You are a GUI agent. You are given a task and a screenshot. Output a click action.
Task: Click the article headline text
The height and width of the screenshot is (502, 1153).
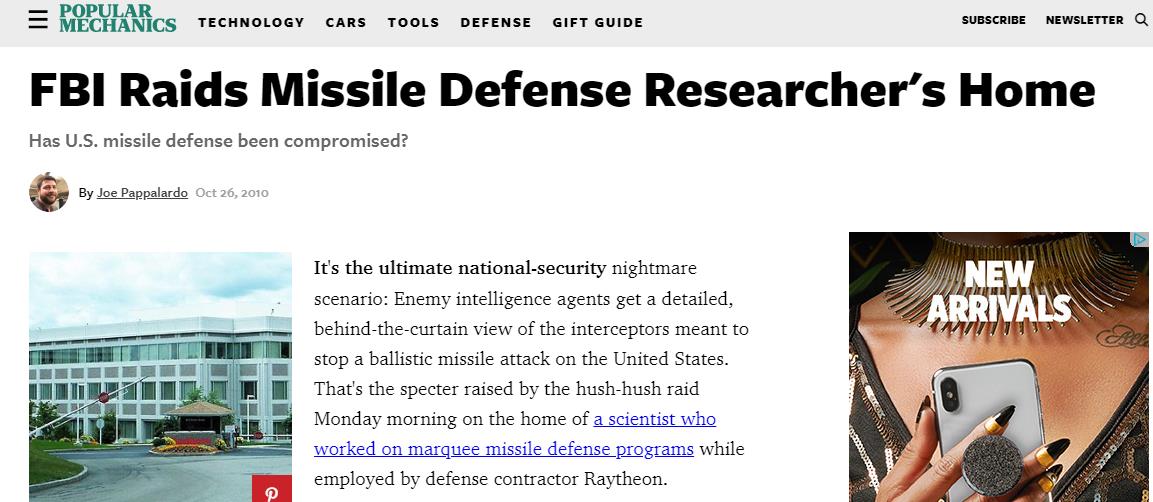click(x=563, y=90)
